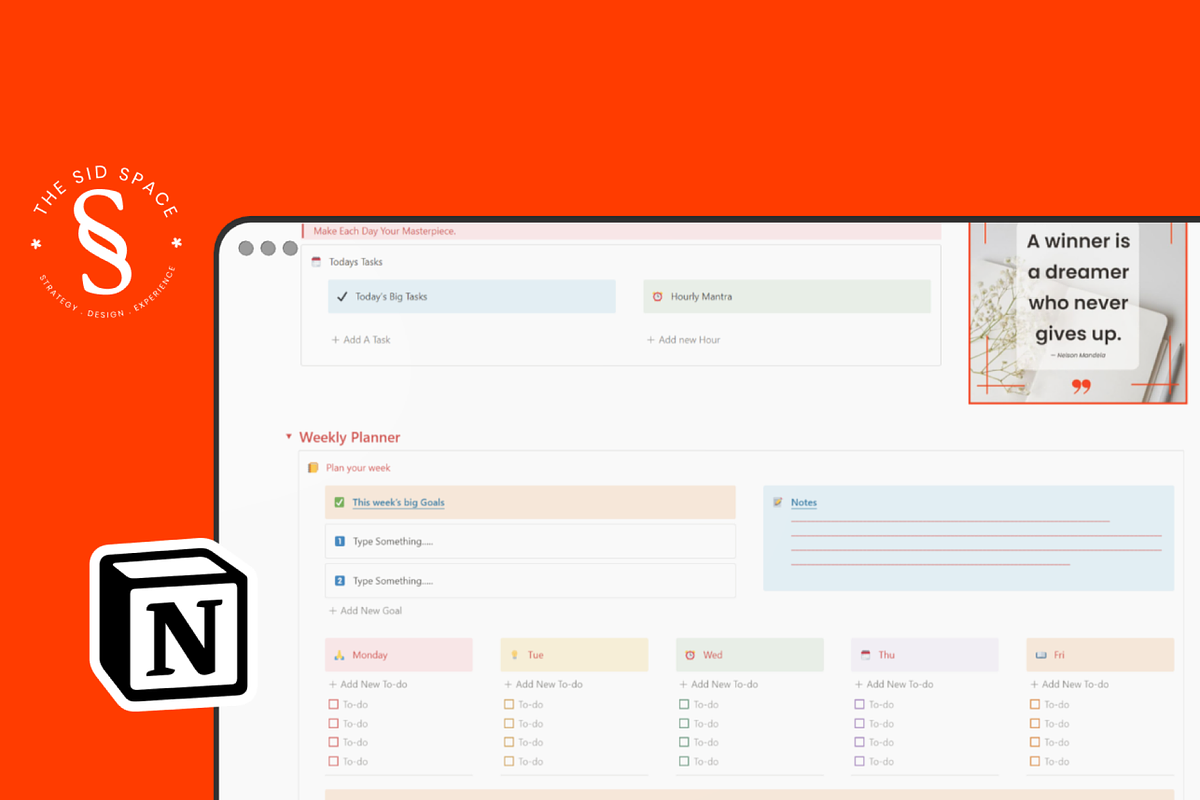Viewport: 1200px width, 800px height.
Task: Add a new to-do under Wed
Action: (x=718, y=685)
